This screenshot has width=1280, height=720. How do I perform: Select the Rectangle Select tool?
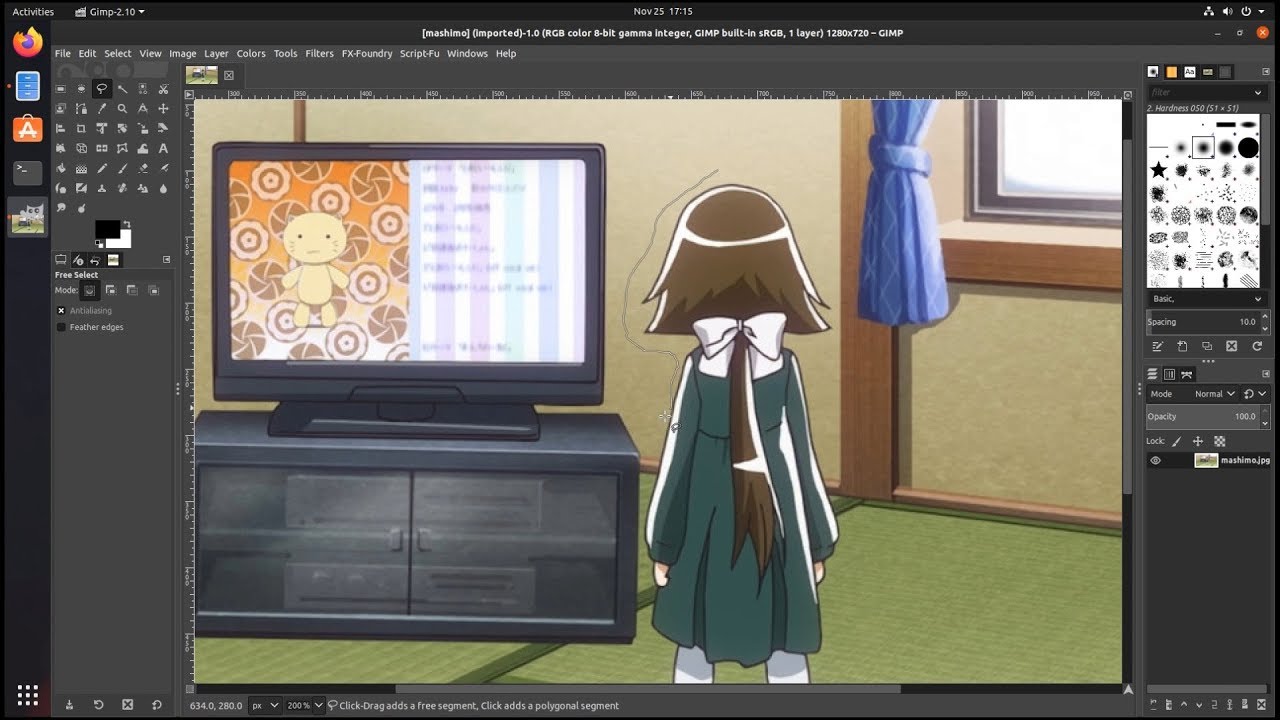[x=60, y=89]
